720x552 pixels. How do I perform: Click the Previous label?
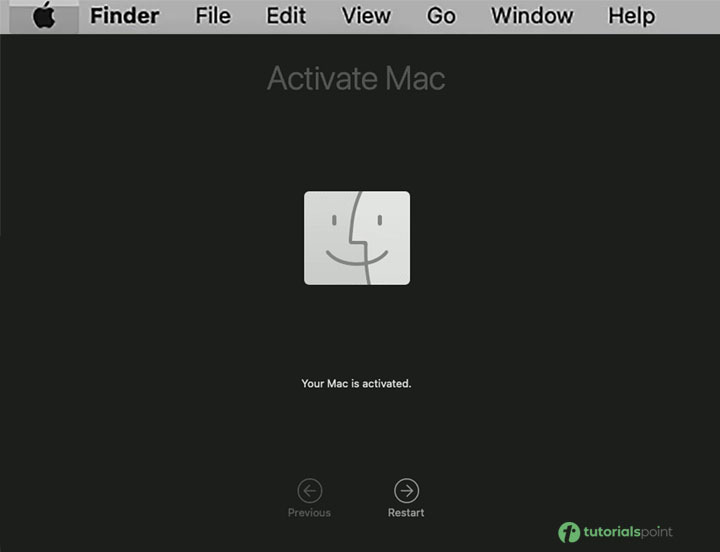[x=309, y=513]
